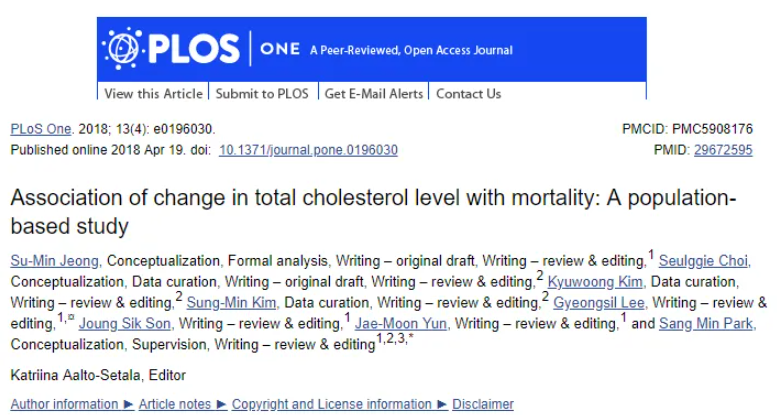Expand the Author information section
Image resolution: width=777 pixels, height=415 pixels.
tap(72, 404)
